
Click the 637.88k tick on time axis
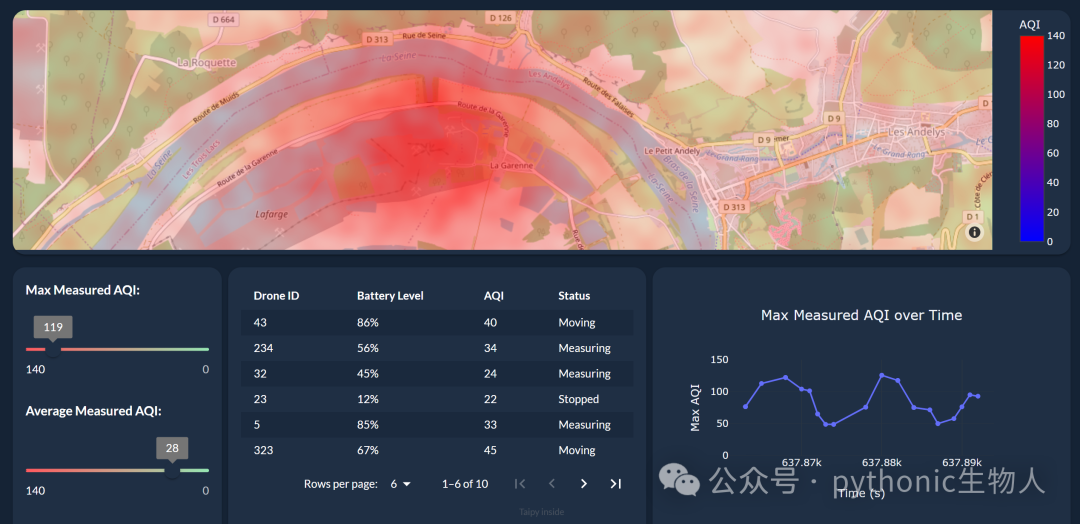(x=882, y=463)
